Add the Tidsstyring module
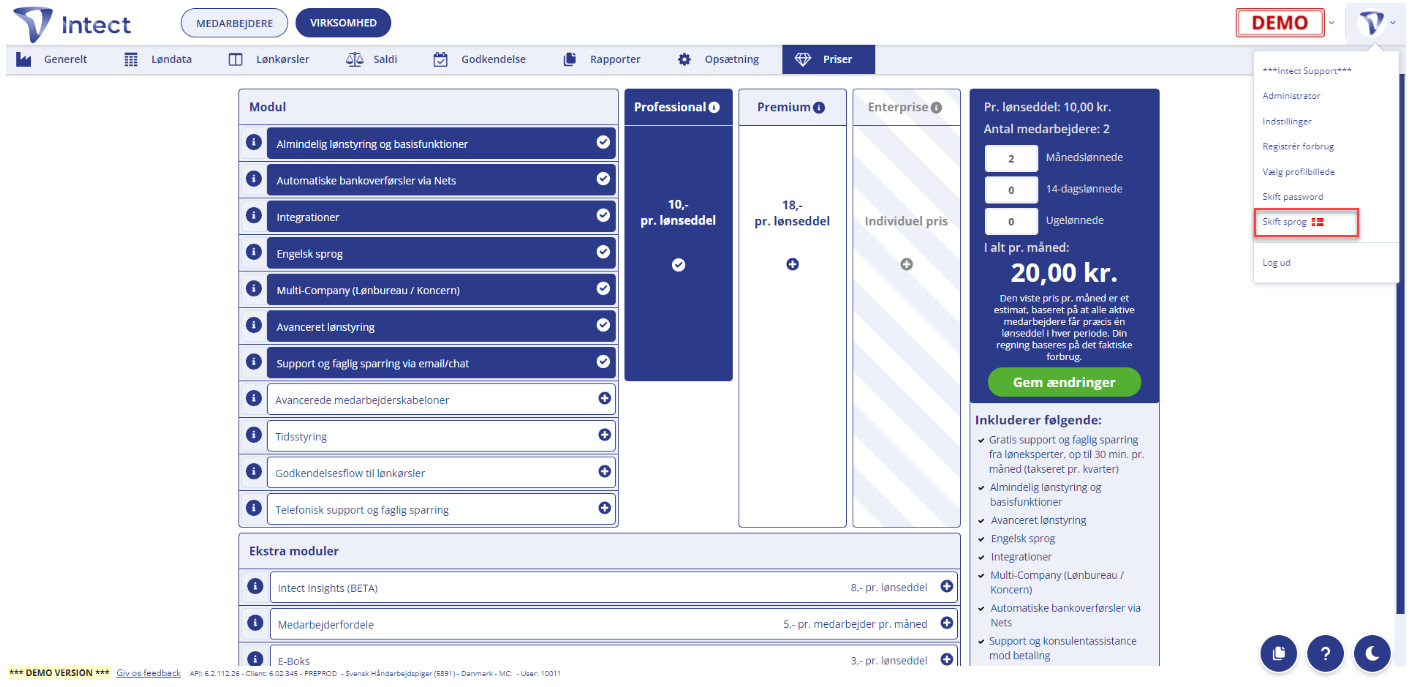The height and width of the screenshot is (687, 1414). coord(604,435)
